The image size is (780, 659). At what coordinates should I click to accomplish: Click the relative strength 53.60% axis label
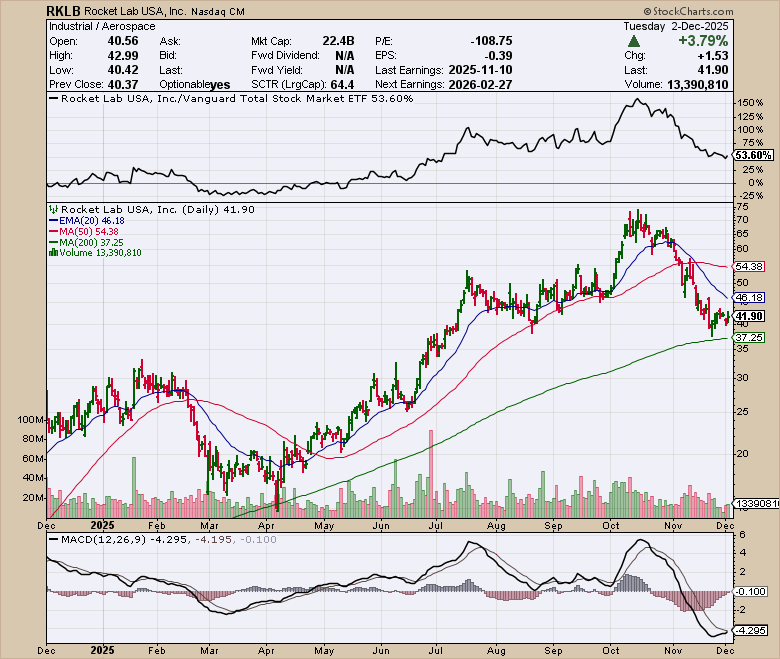754,155
